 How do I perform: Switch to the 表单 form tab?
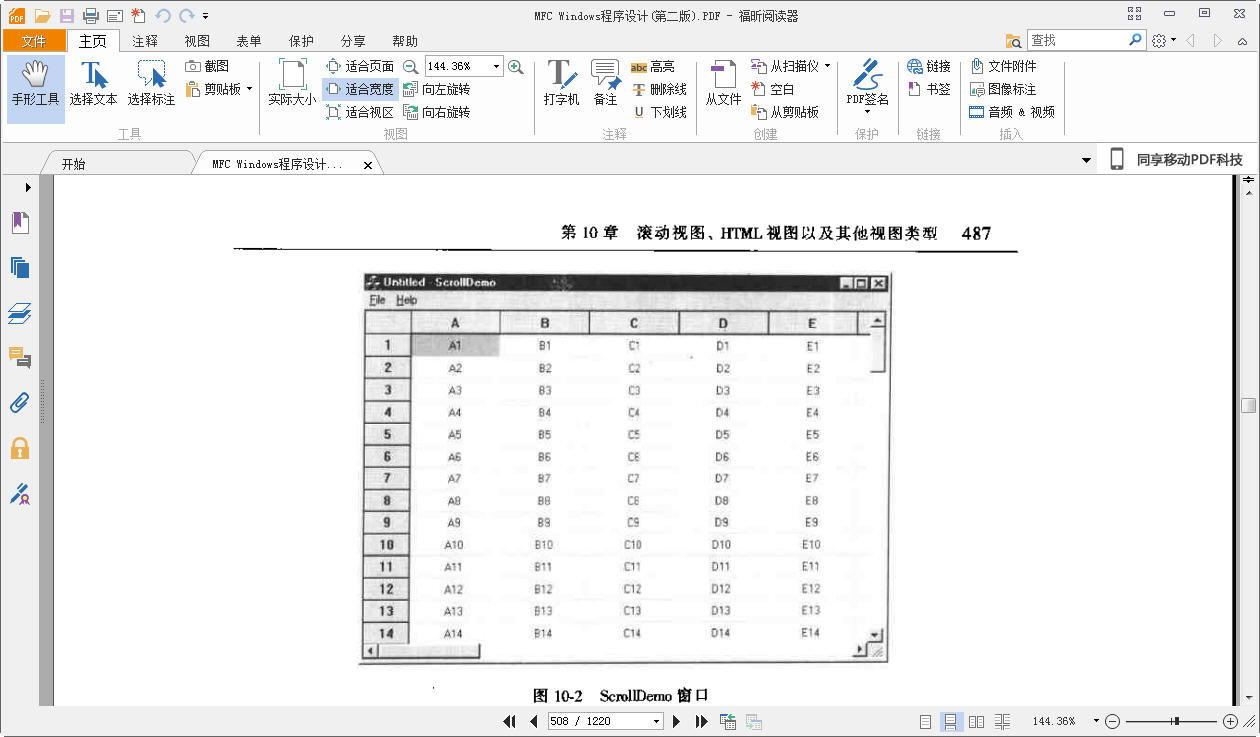click(249, 41)
